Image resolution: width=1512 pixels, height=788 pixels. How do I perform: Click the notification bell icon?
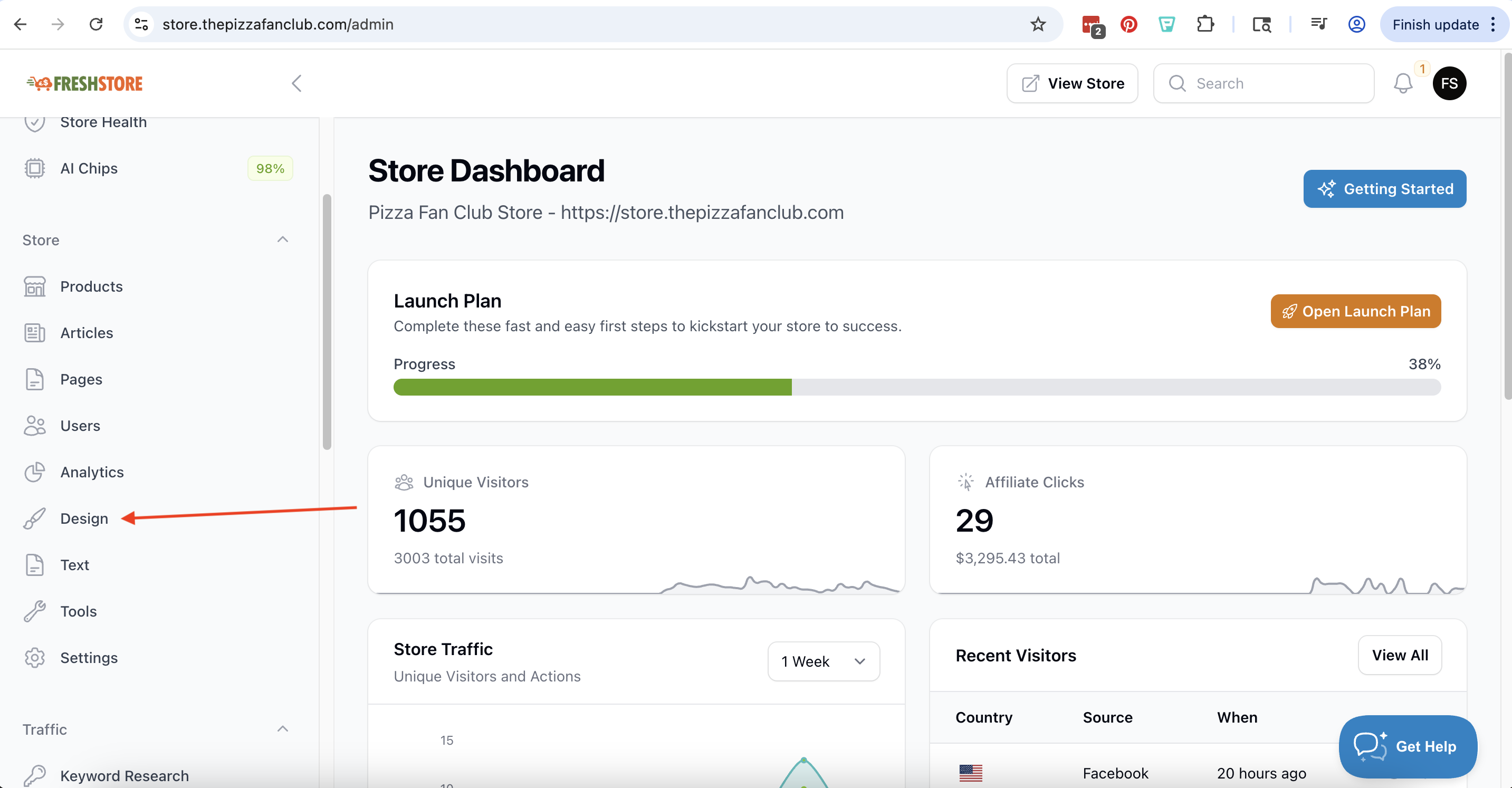pyautogui.click(x=1403, y=83)
